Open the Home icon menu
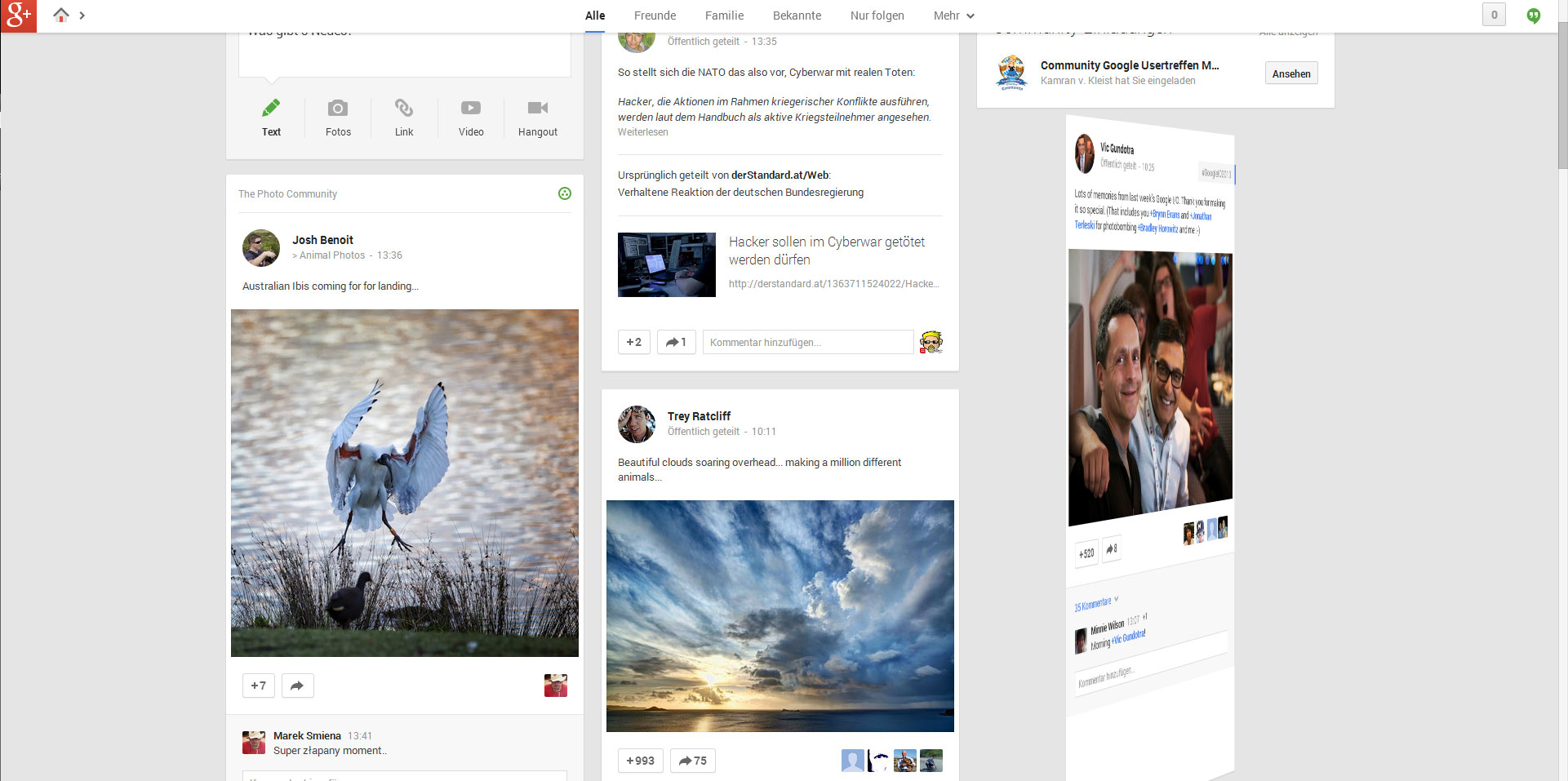The height and width of the screenshot is (781, 1568). point(61,15)
